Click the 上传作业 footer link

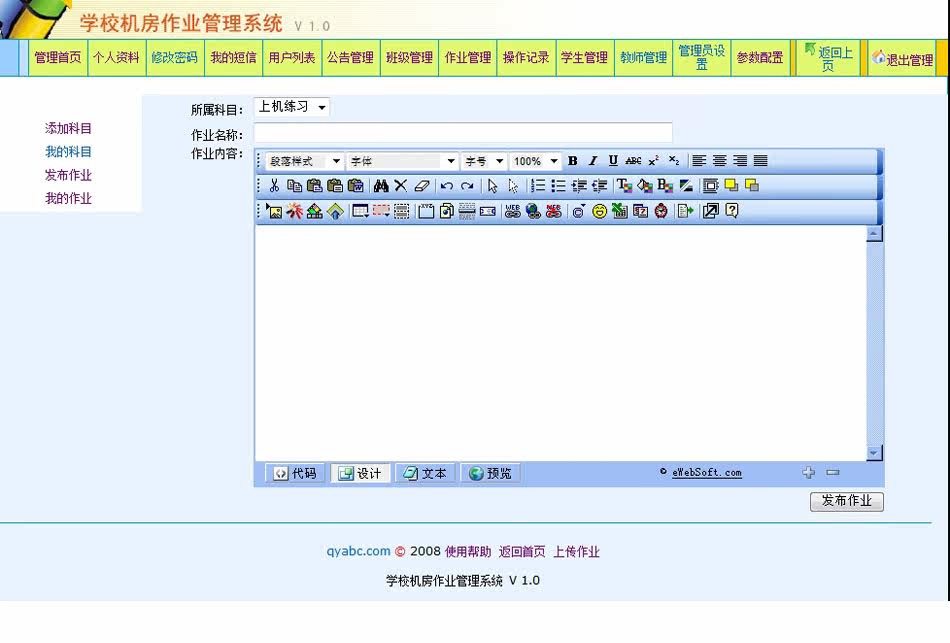click(576, 551)
